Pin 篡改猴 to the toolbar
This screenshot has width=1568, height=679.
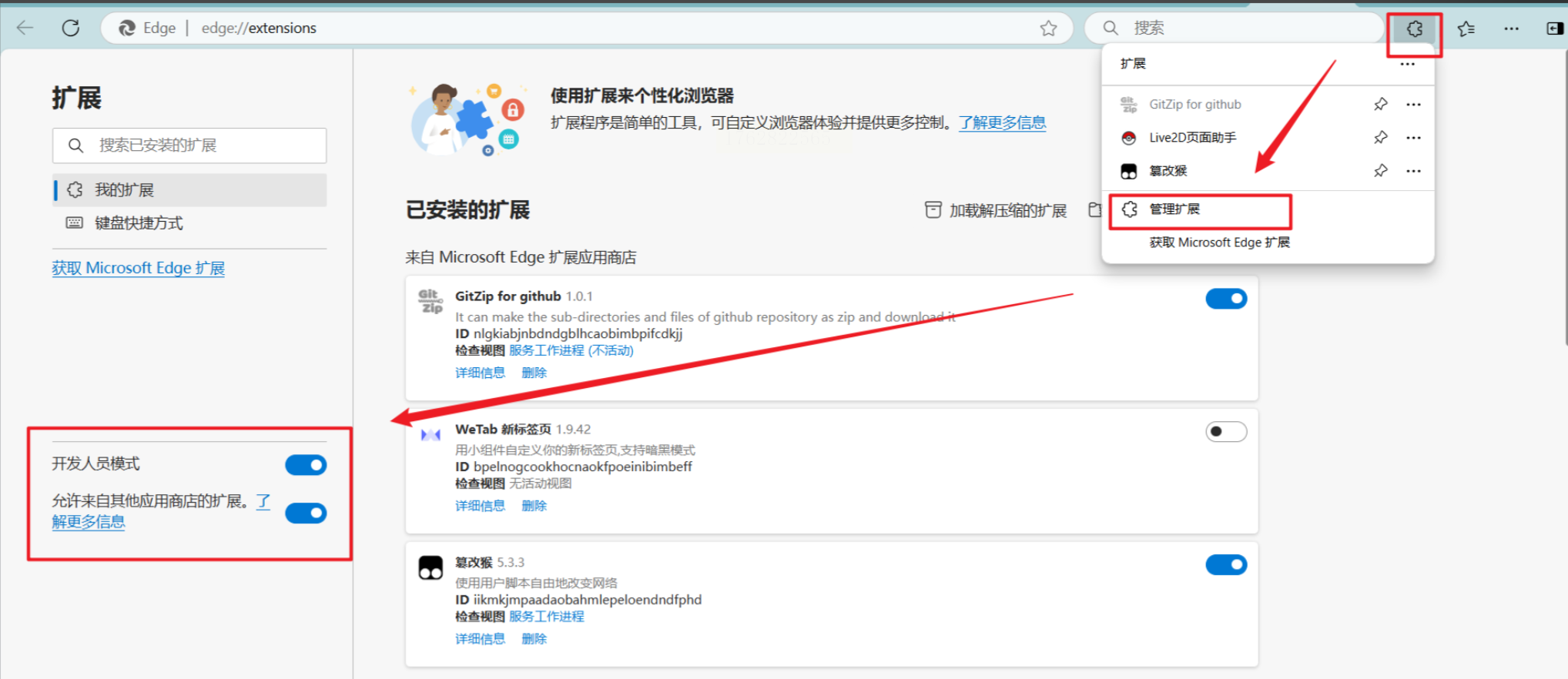click(1381, 170)
